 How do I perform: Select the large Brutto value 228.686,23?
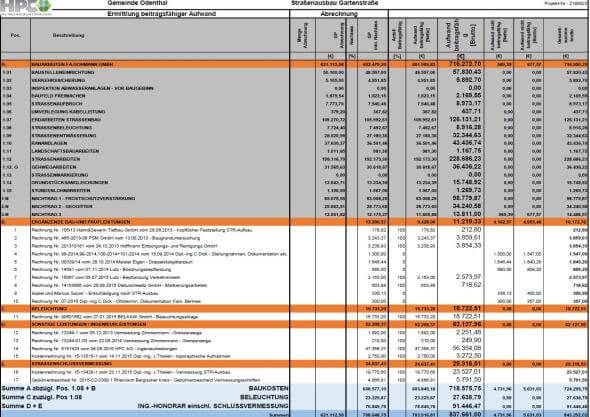(x=465, y=159)
